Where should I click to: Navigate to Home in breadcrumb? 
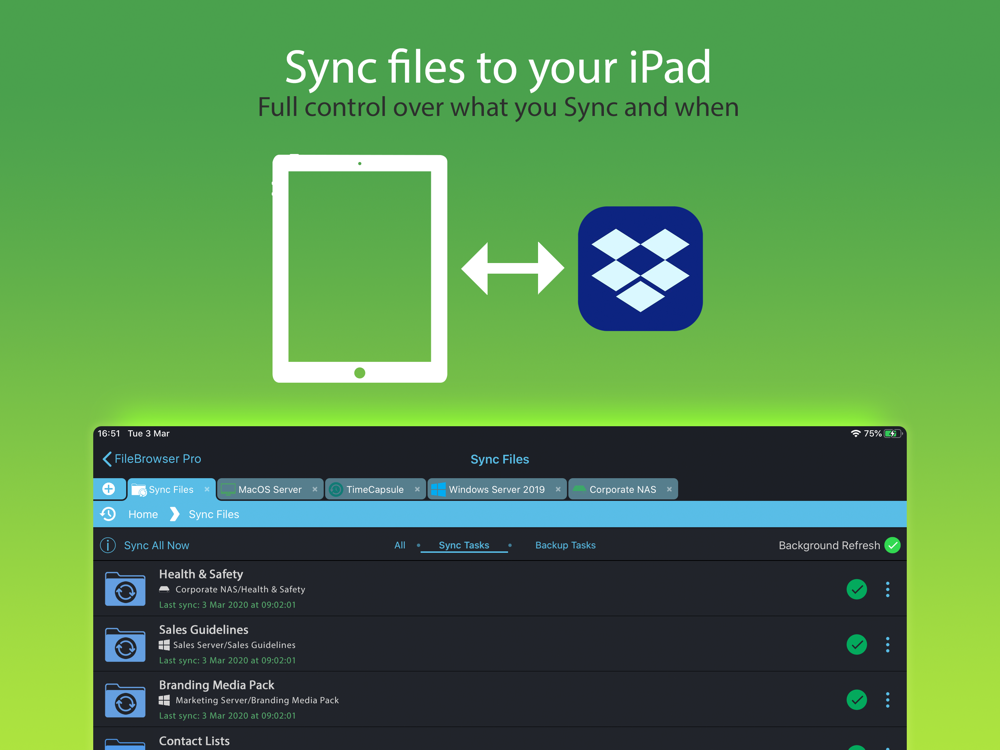tap(143, 515)
